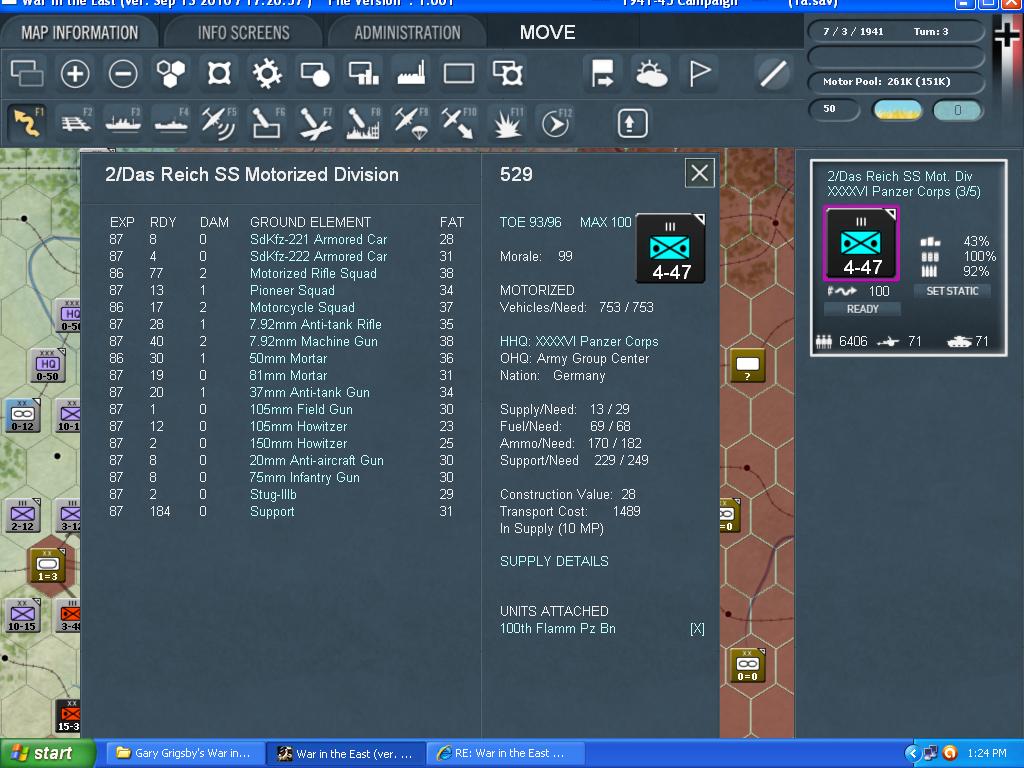The width and height of the screenshot is (1024, 768).
Task: Click the diagonal slash icon
Action: (773, 73)
